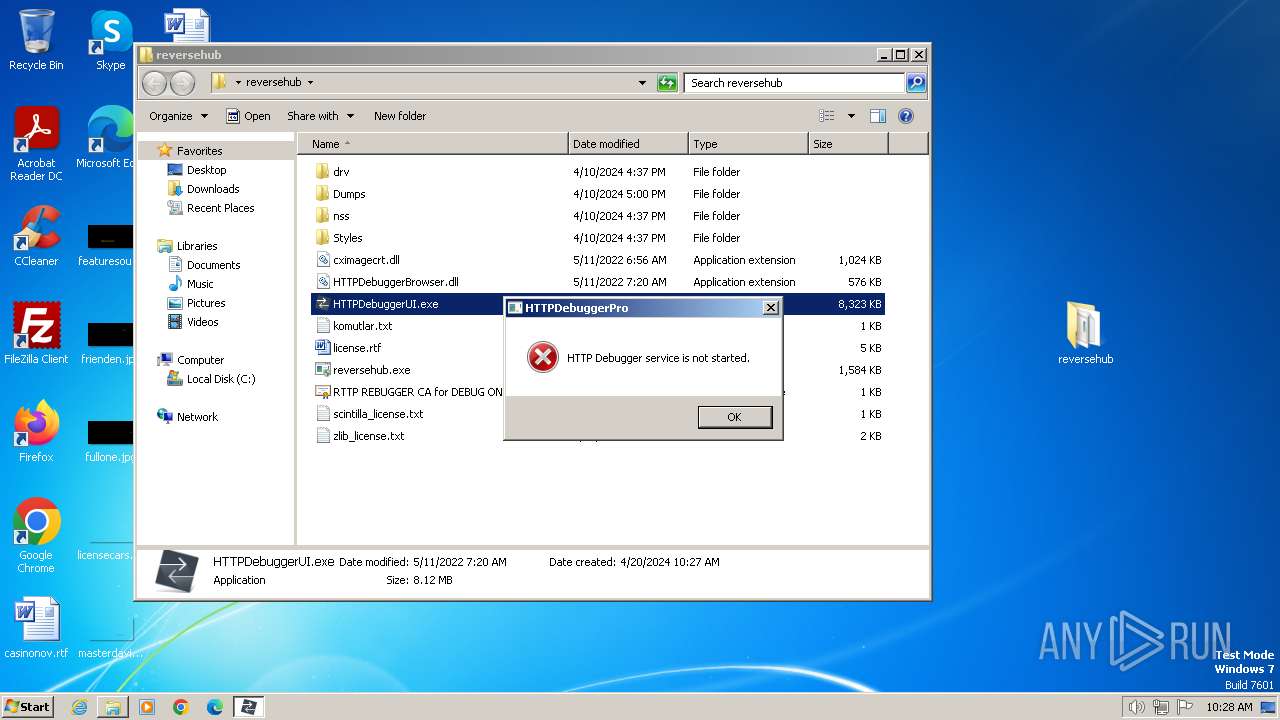Select HTTPDebuggerUI.exe file row

tap(598, 304)
